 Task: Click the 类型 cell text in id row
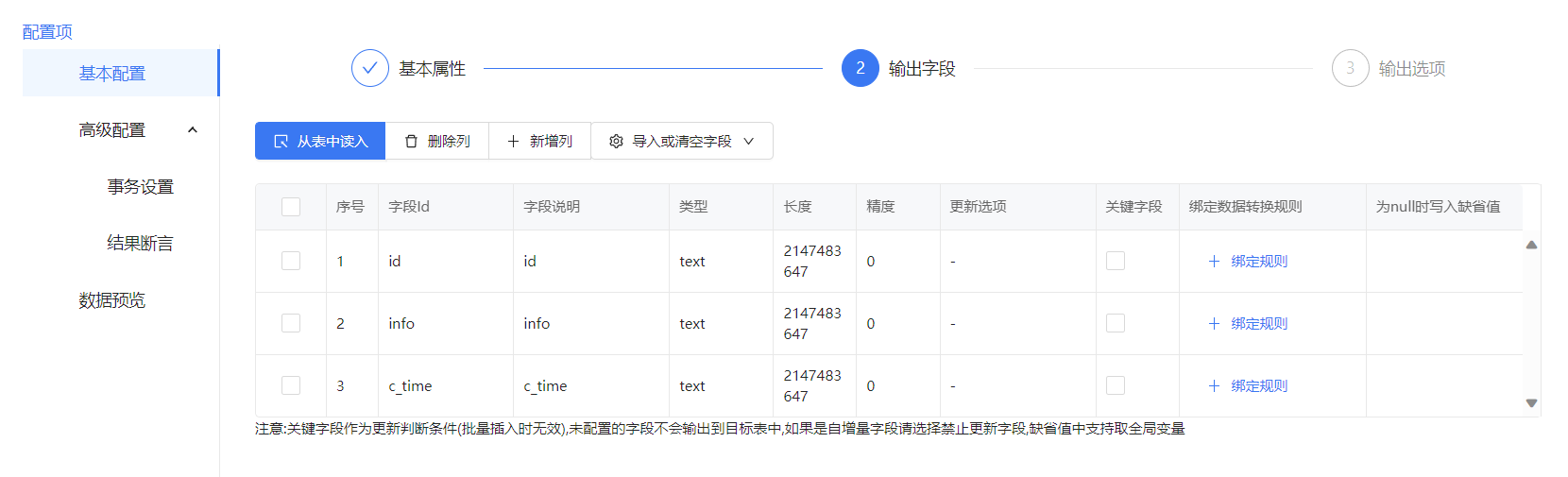(x=692, y=262)
